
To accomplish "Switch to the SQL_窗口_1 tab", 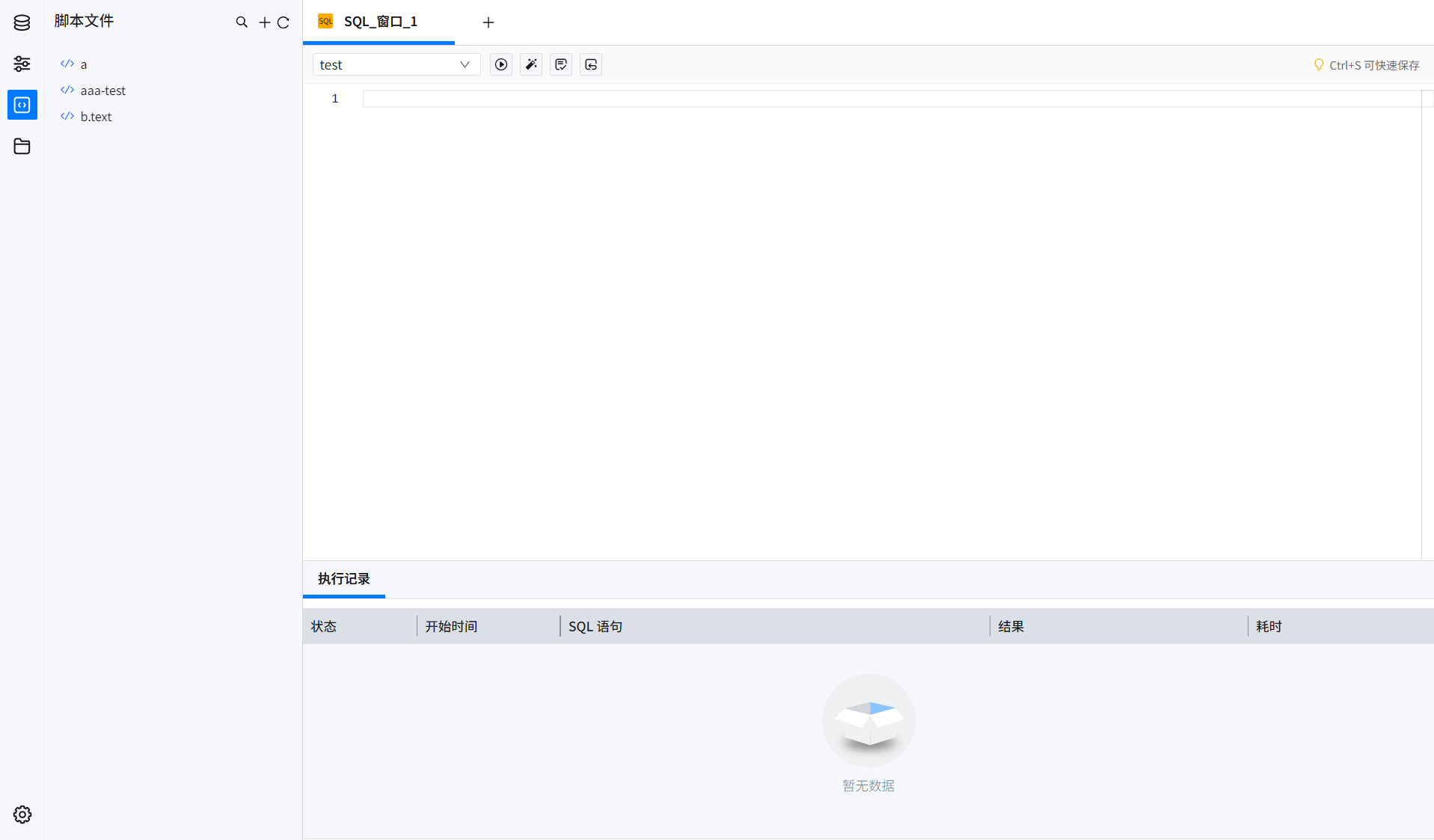I will point(379,22).
